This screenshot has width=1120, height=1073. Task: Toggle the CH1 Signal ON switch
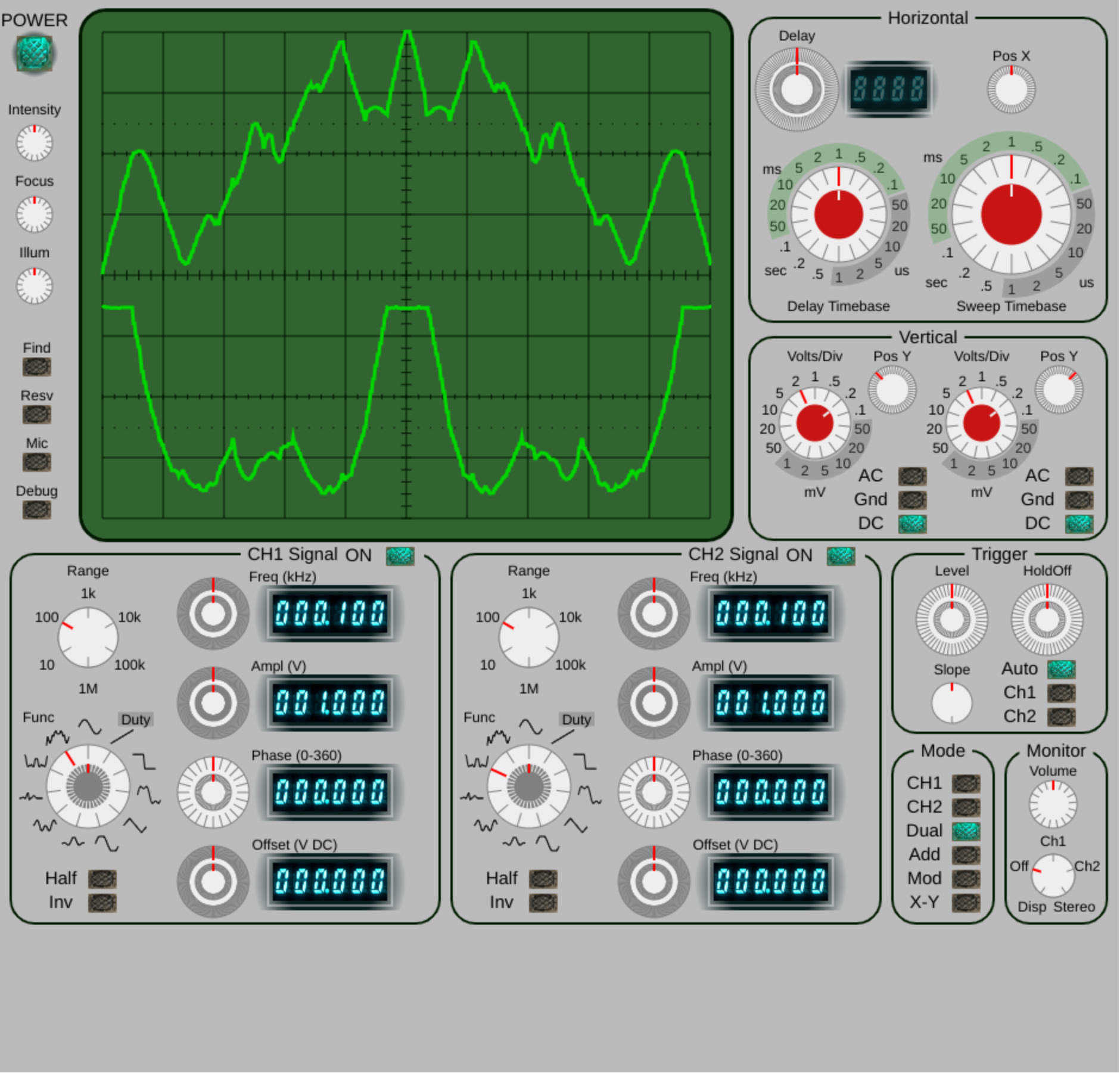tap(400, 556)
